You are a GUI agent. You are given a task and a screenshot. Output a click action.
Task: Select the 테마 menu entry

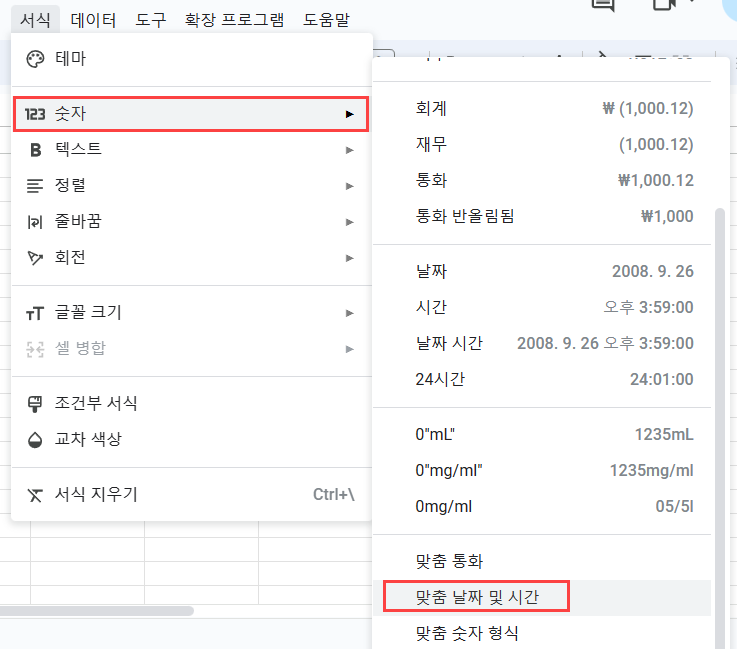[192, 59]
